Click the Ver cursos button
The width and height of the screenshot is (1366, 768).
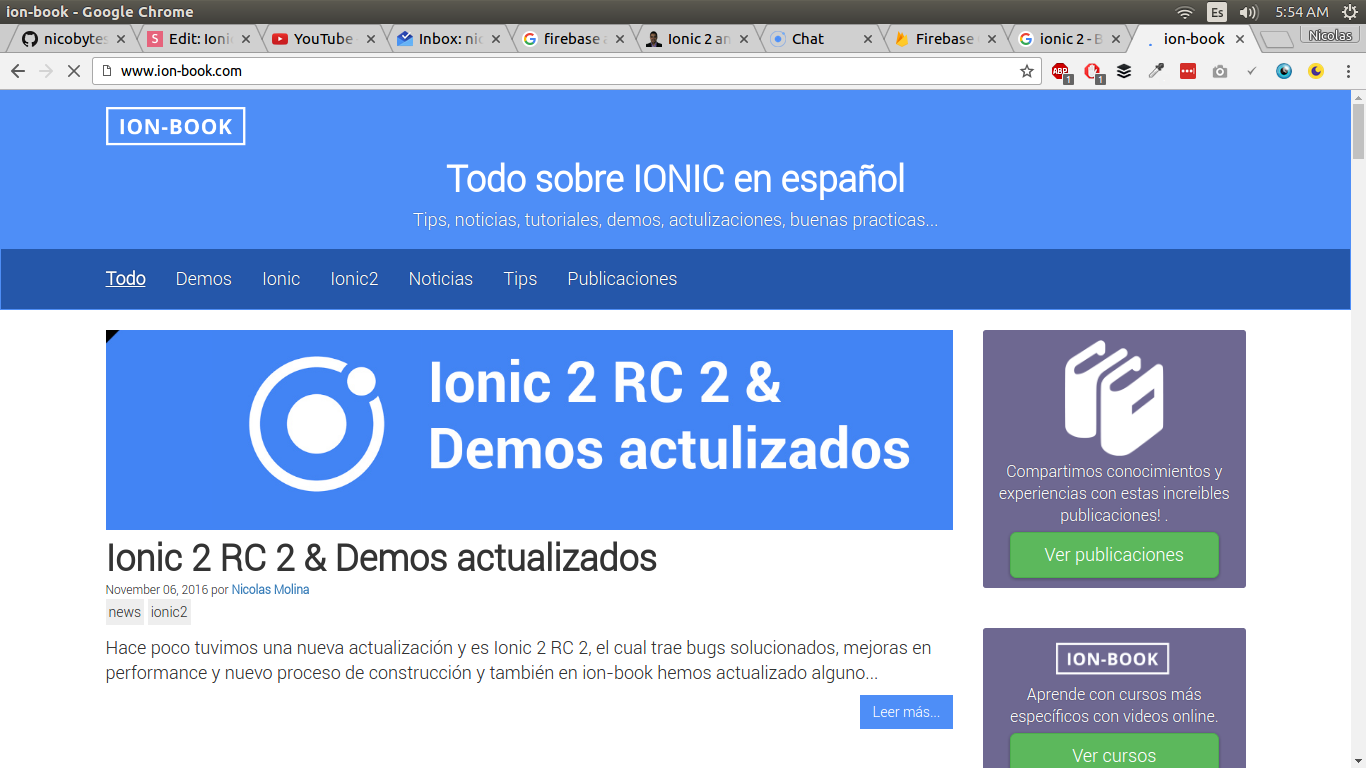(x=1114, y=752)
